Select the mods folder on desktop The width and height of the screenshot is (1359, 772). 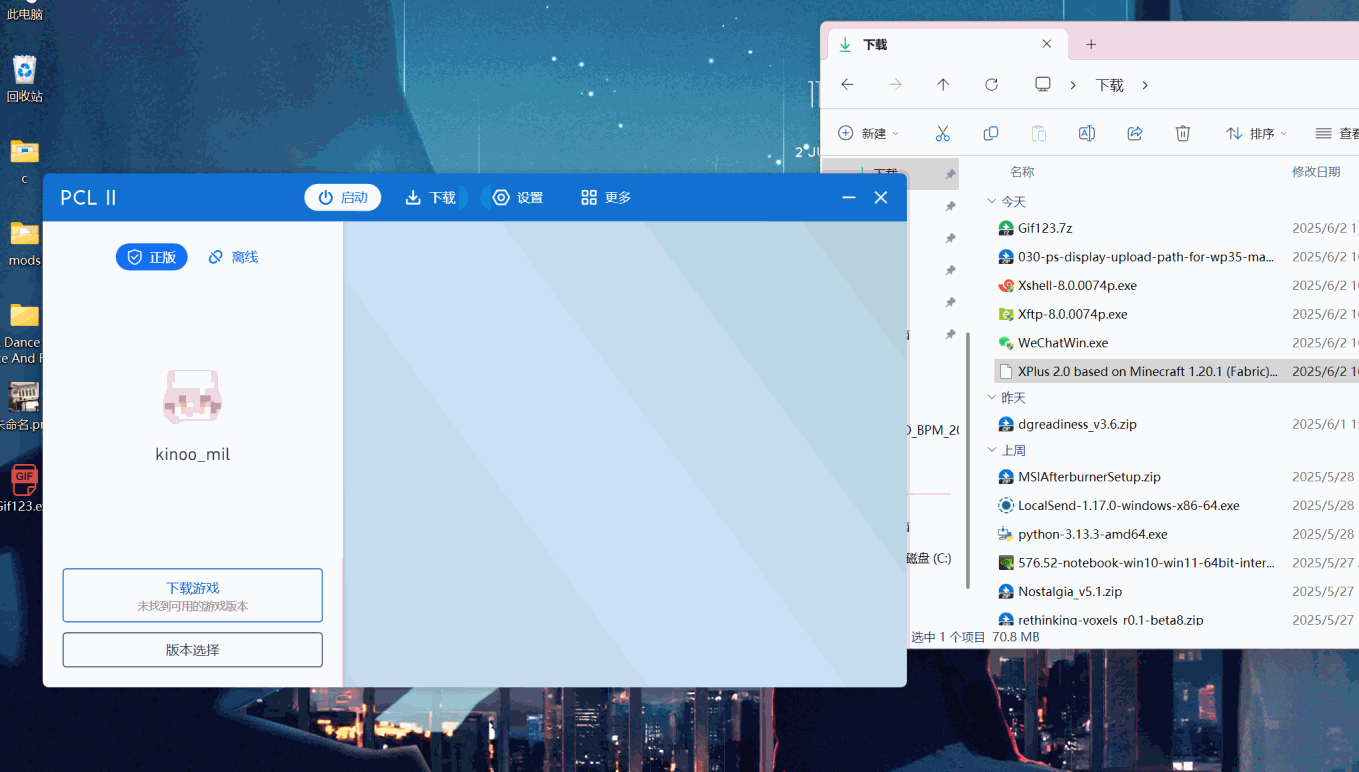pos(24,244)
